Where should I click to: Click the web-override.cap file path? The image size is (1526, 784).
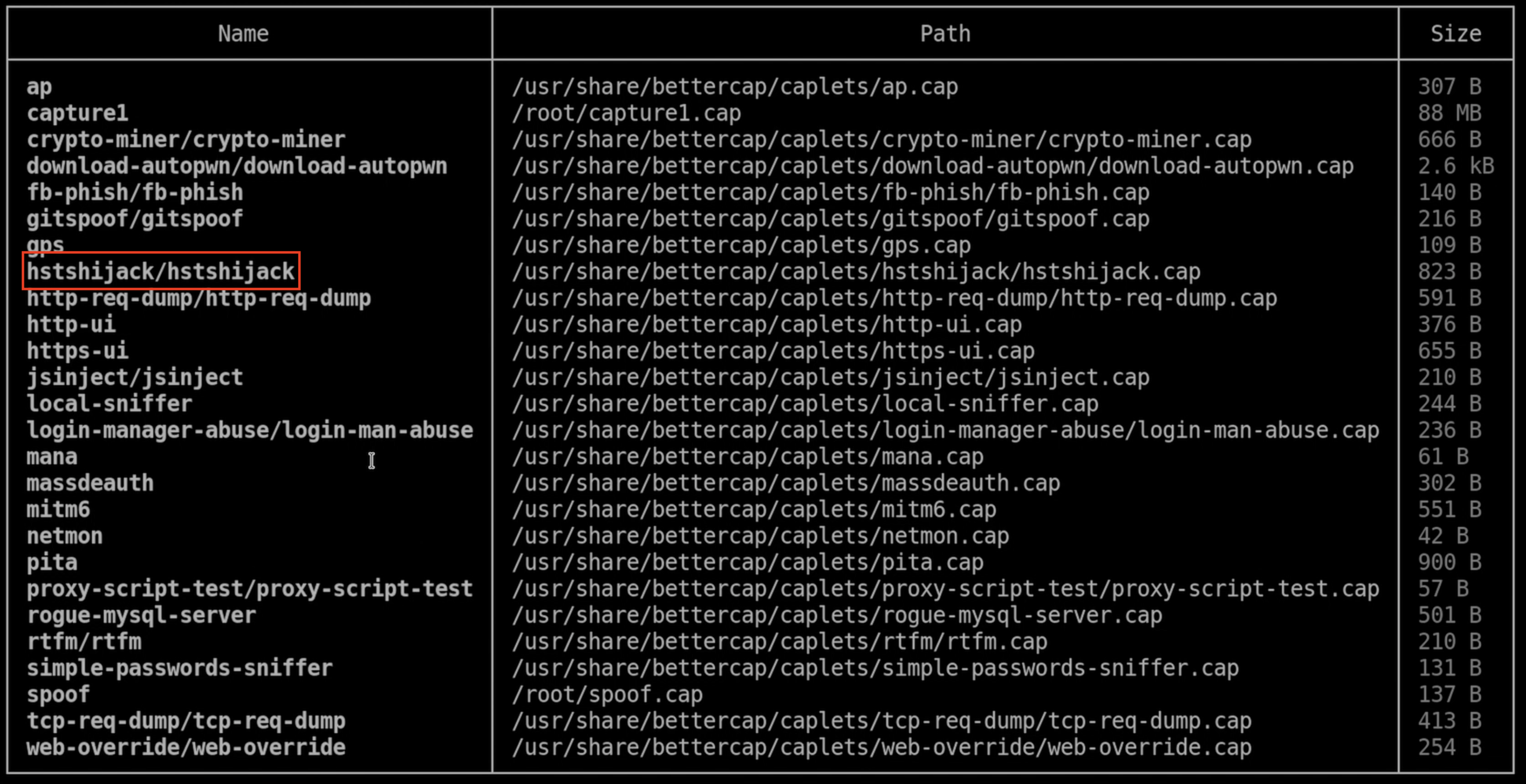[882, 747]
